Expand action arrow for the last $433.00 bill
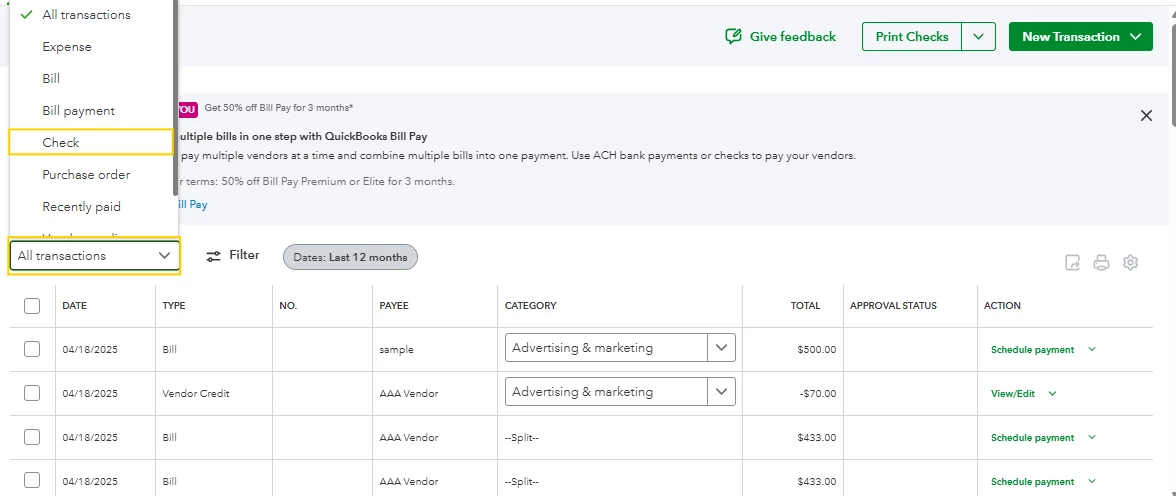This screenshot has width=1176, height=496. [1092, 482]
